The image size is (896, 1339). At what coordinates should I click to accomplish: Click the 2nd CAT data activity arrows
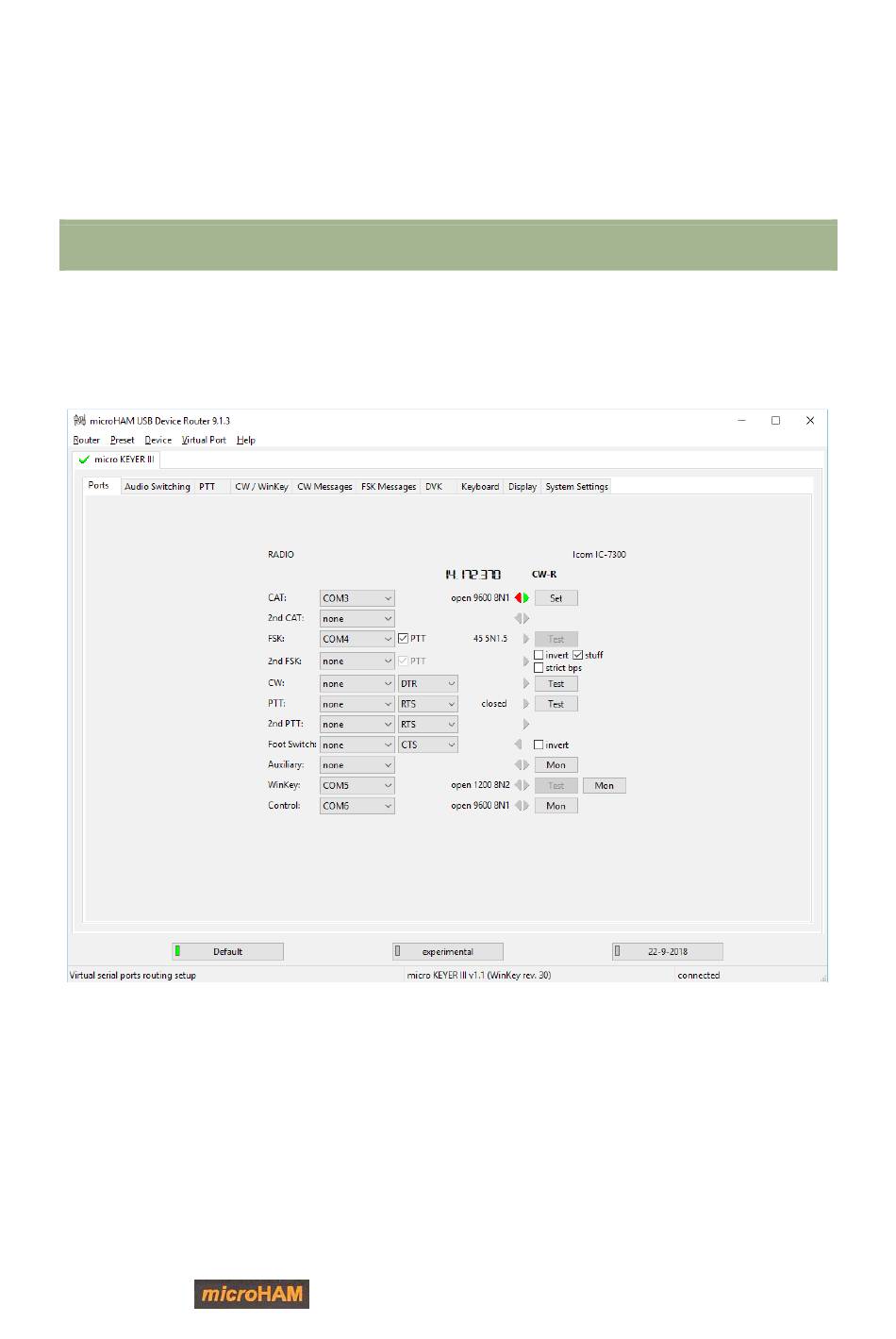tap(522, 619)
